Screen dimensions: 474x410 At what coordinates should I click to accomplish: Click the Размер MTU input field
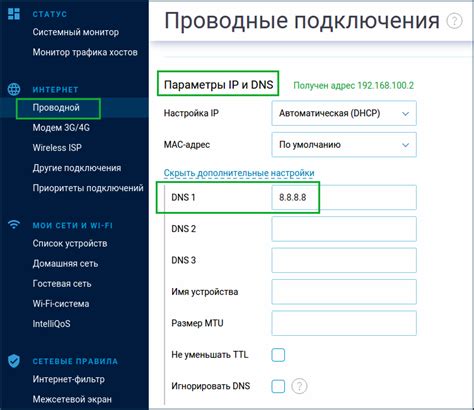point(344,323)
